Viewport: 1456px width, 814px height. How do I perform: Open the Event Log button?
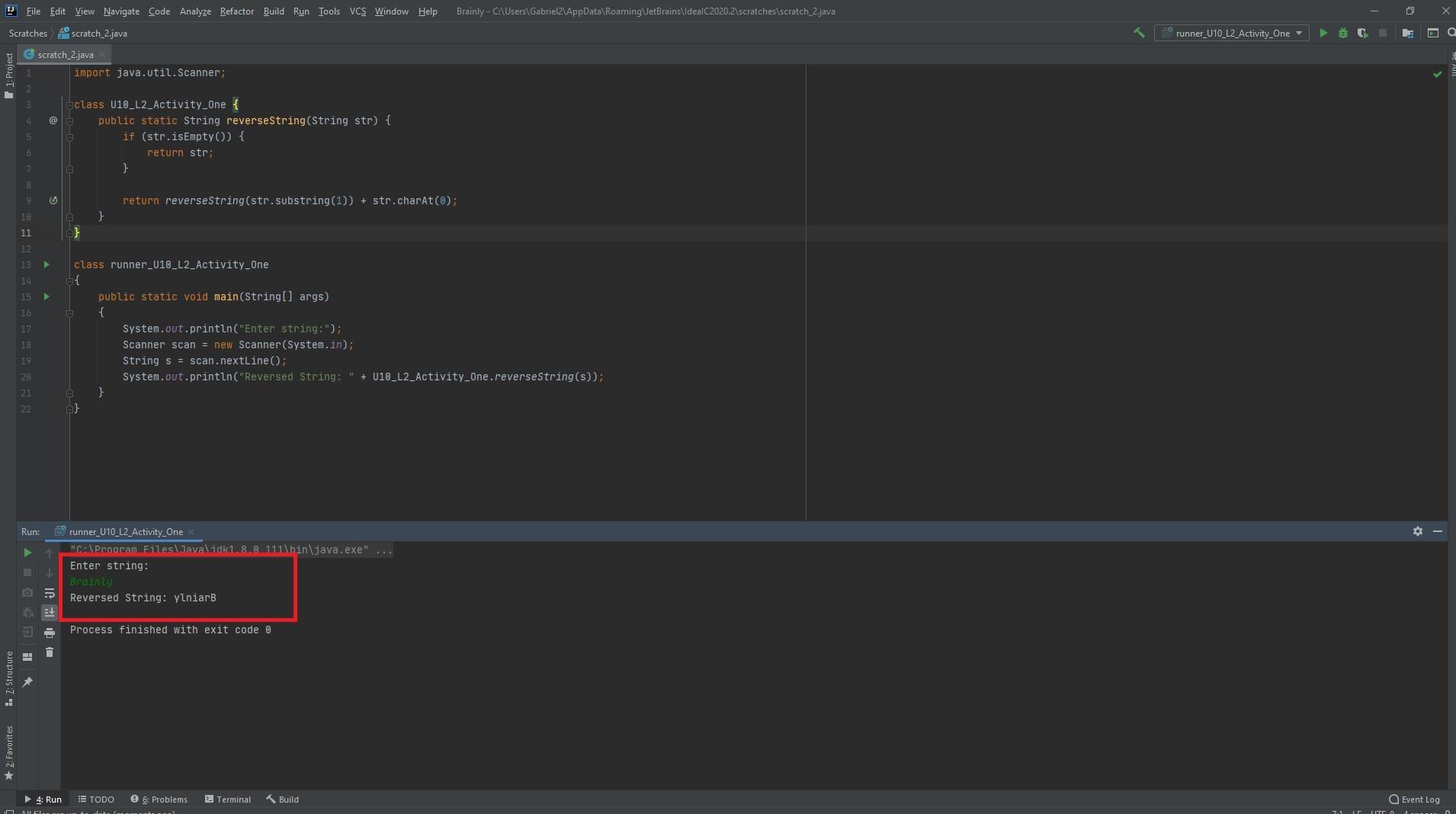point(1414,800)
